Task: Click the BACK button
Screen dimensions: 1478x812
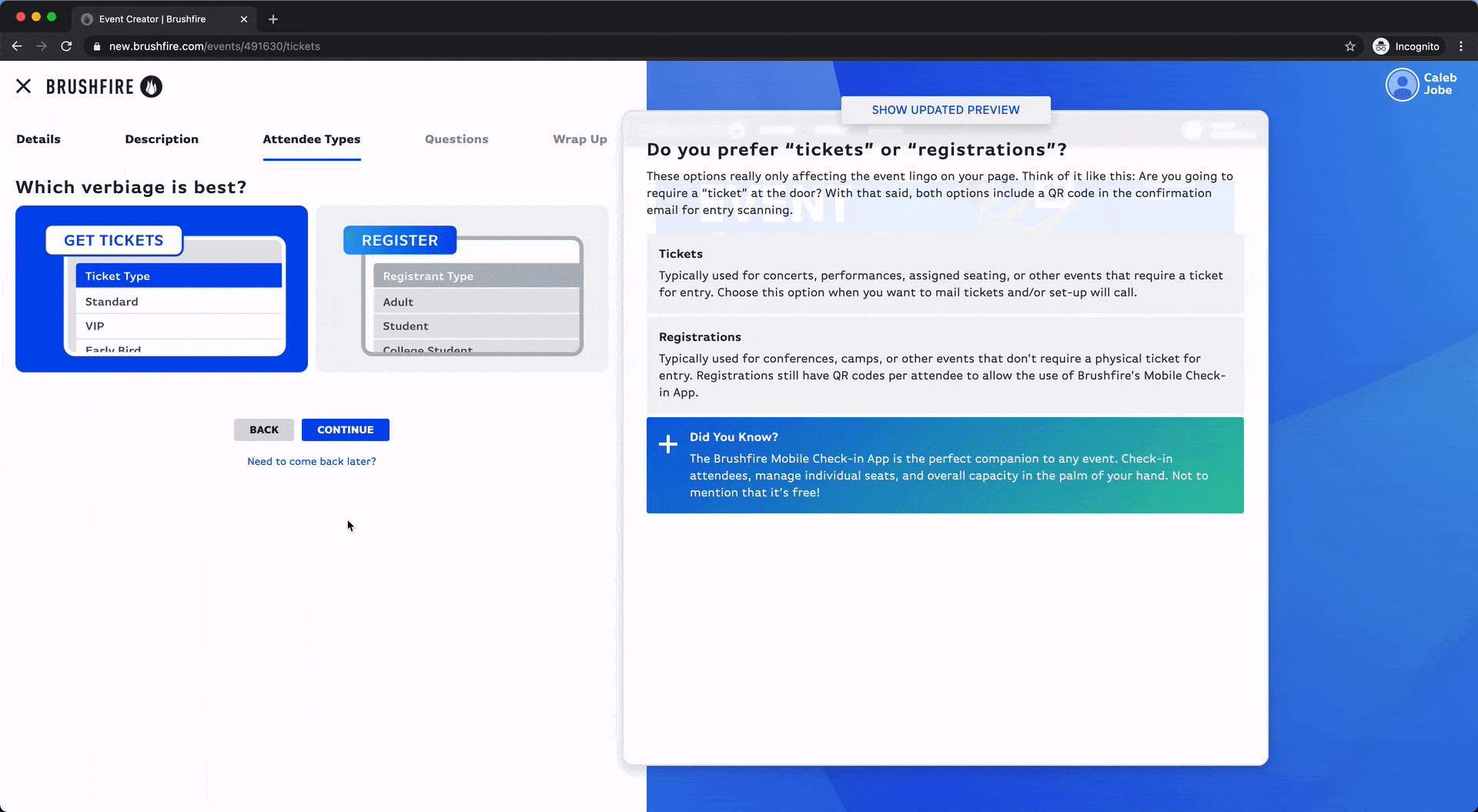Action: pyautogui.click(x=264, y=429)
